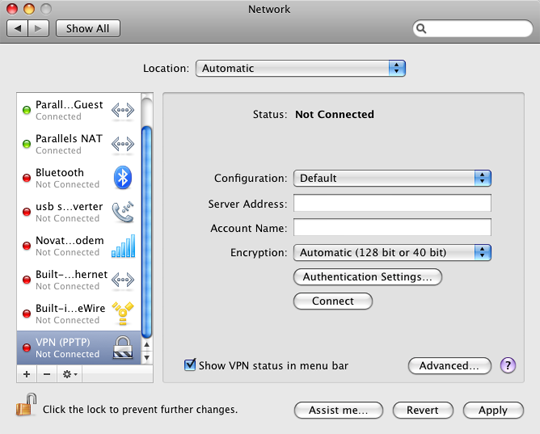Add a new network service with plus
Image resolution: width=540 pixels, height=434 pixels.
coord(27,374)
